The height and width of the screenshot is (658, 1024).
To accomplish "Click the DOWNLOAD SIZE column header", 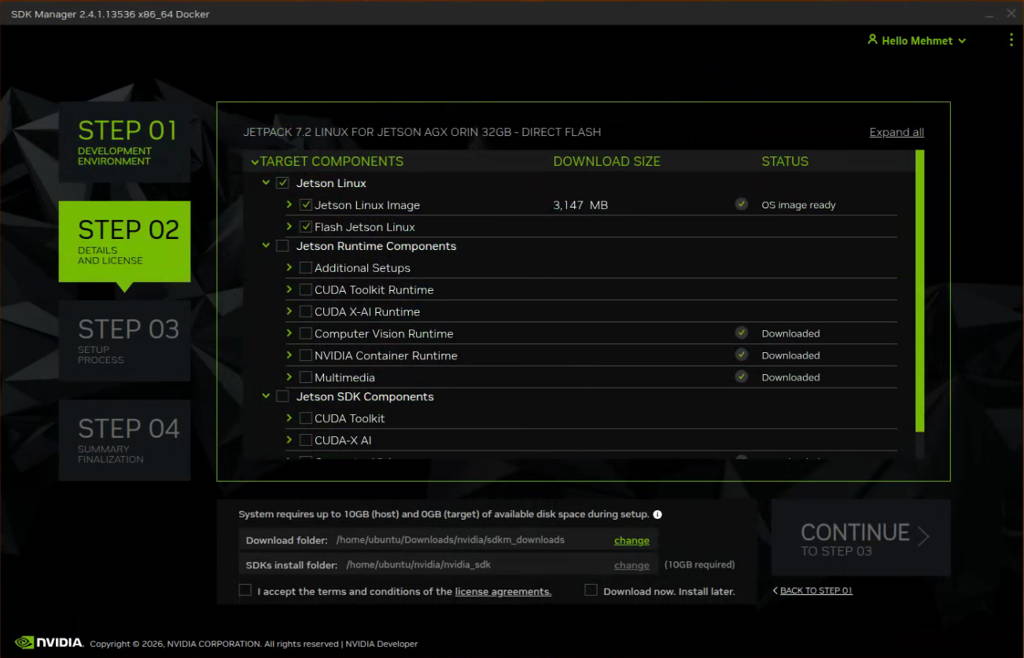I will click(x=606, y=161).
